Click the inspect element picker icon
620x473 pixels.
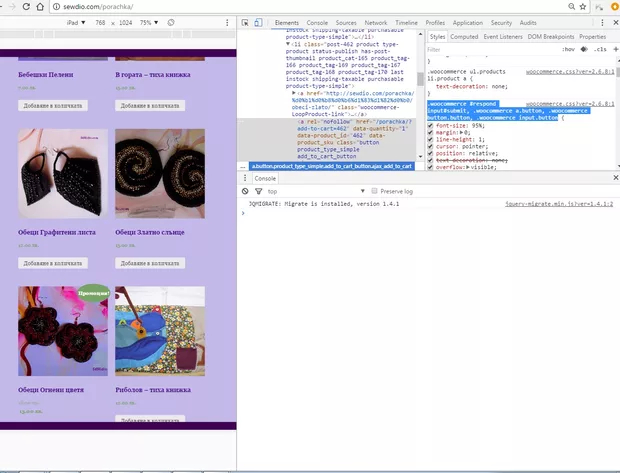(x=246, y=22)
